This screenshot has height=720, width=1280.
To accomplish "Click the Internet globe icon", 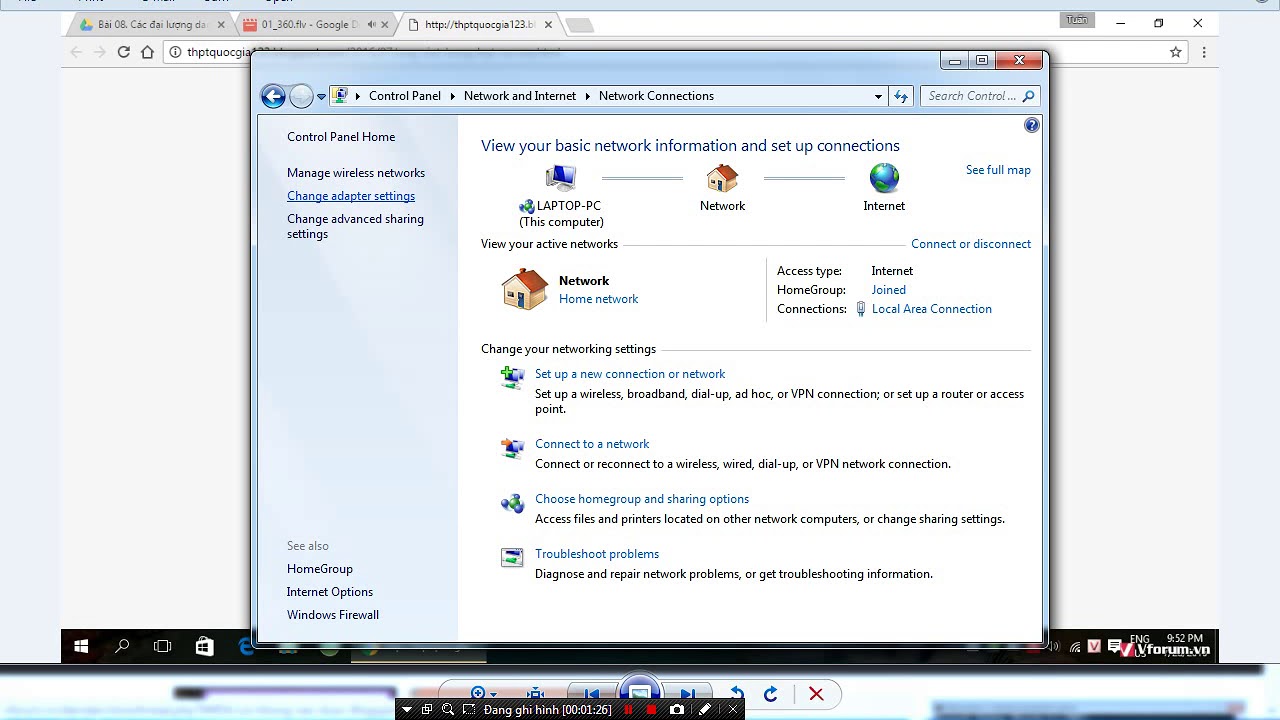I will point(884,179).
